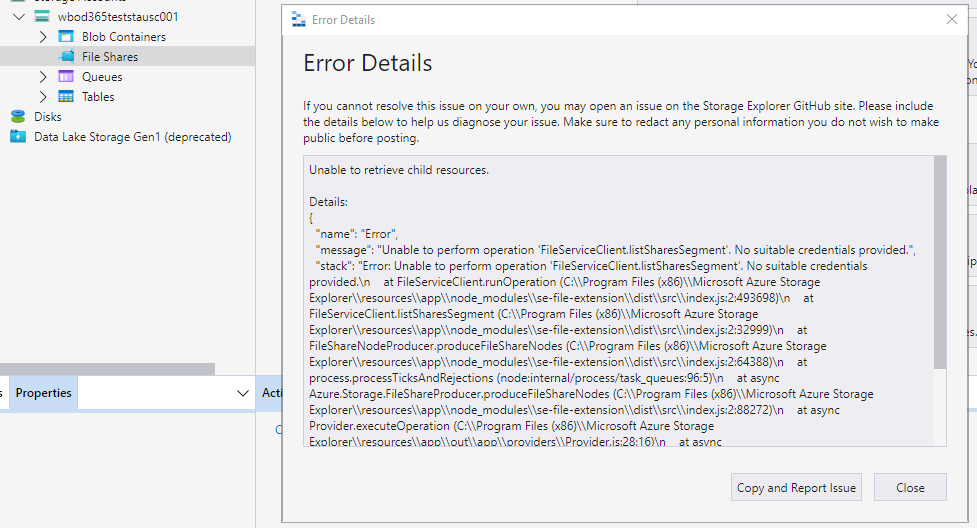Click the File Shares icon in tree
Screen dimensions: 977x528
[66, 57]
